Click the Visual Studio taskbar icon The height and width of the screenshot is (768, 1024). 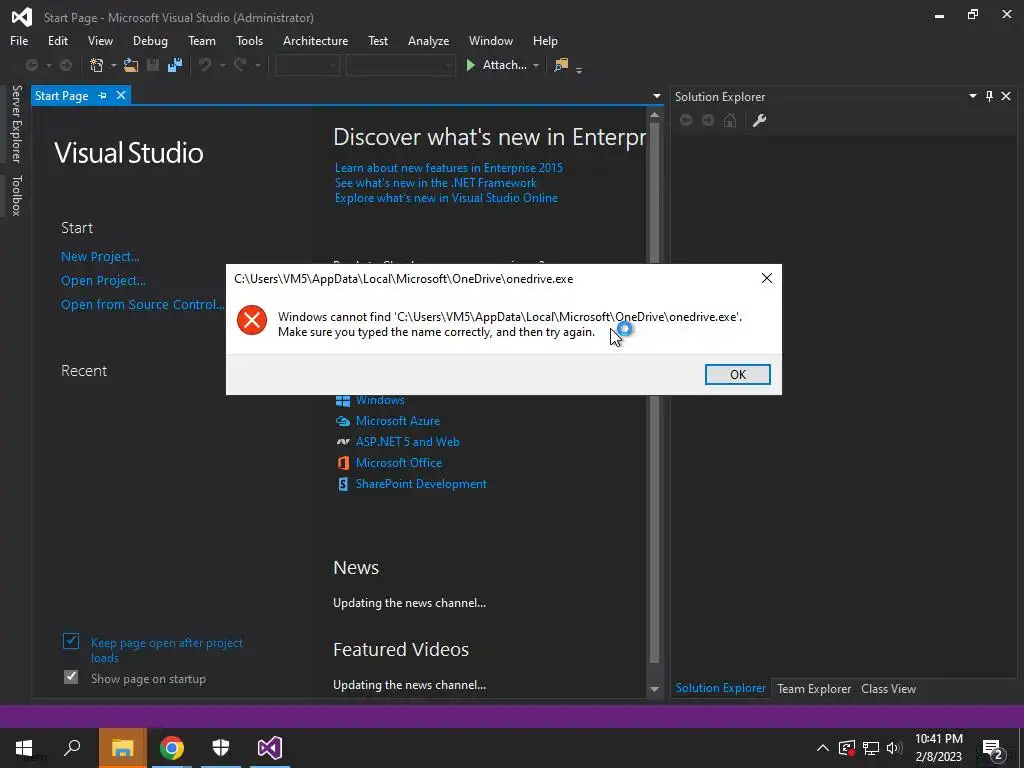point(270,748)
